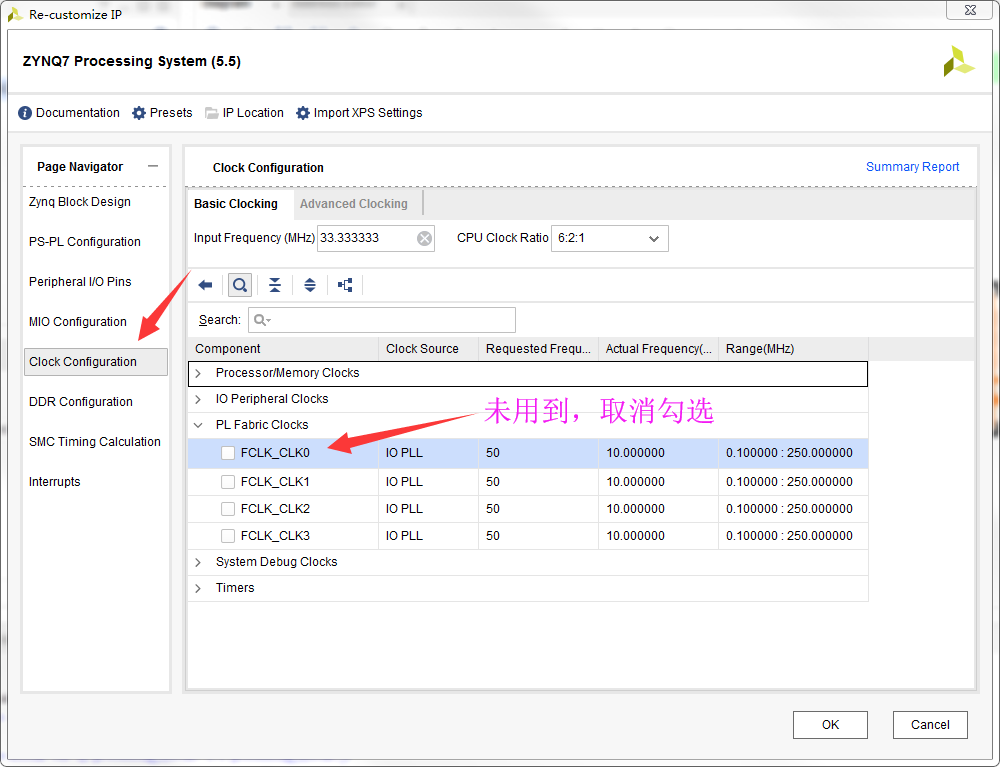Screen dimensions: 1000x767
Task: Open MIO Configuration page
Action: pos(78,322)
